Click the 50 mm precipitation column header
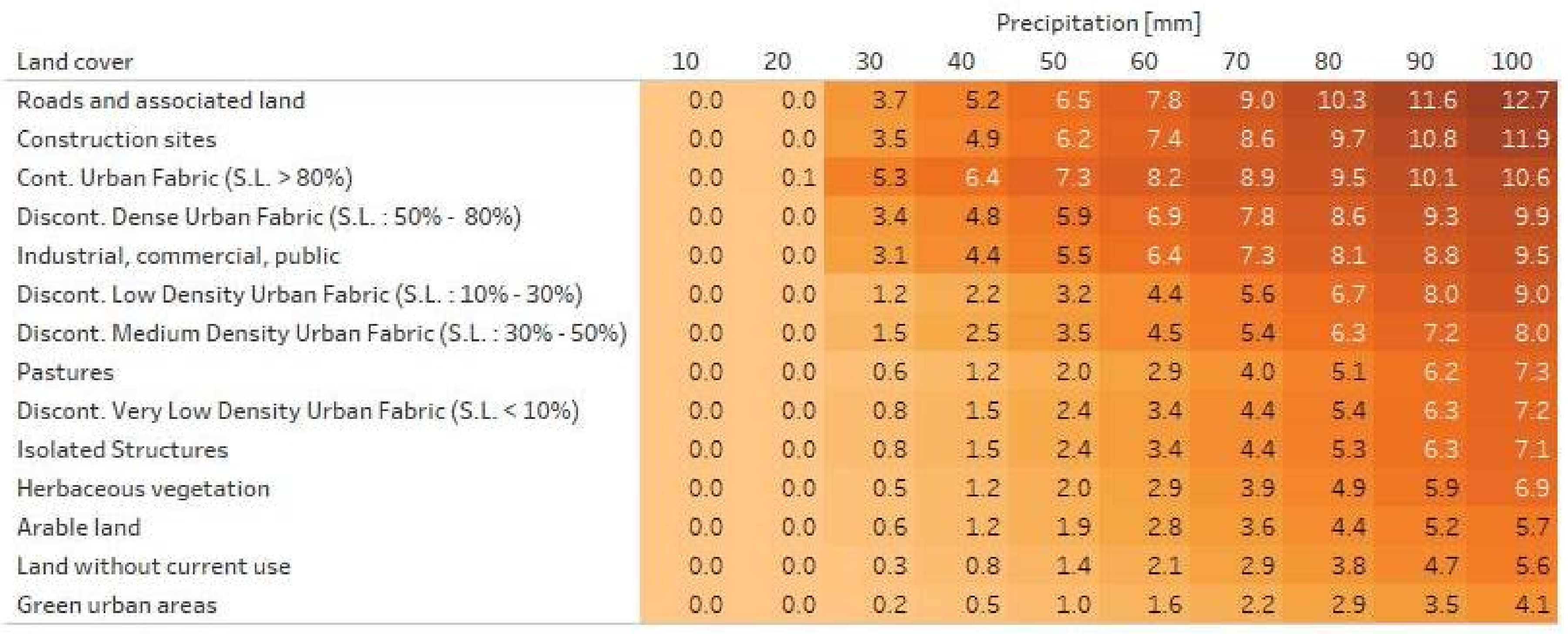 (x=1052, y=61)
